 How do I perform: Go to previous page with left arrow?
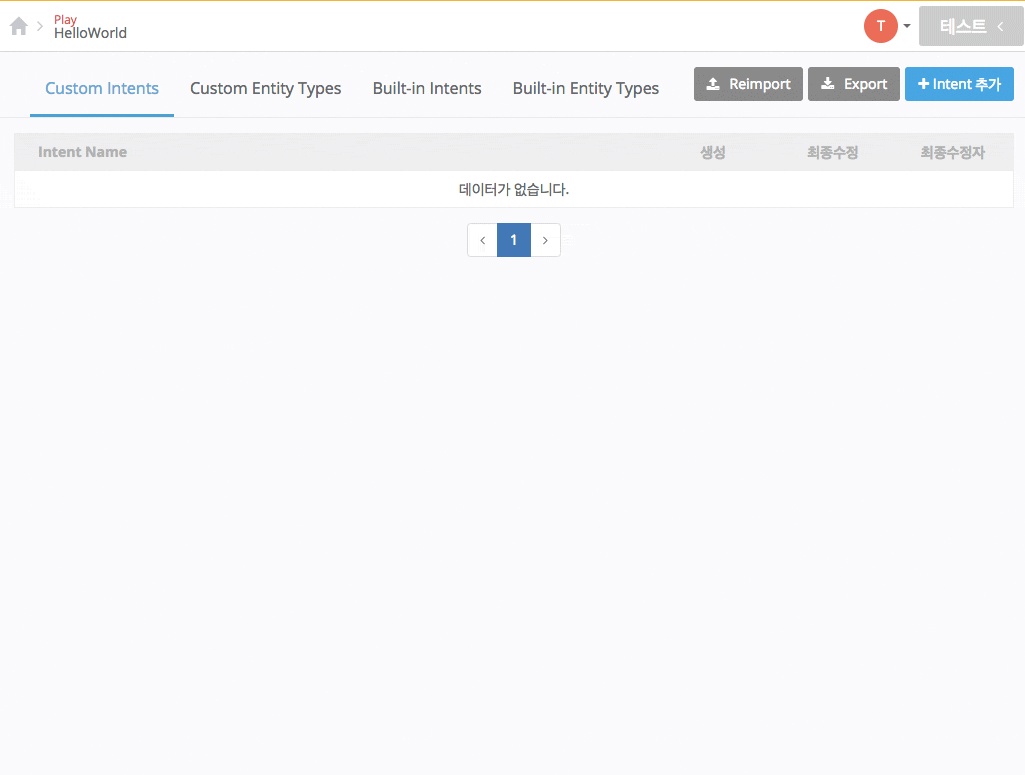click(x=482, y=240)
